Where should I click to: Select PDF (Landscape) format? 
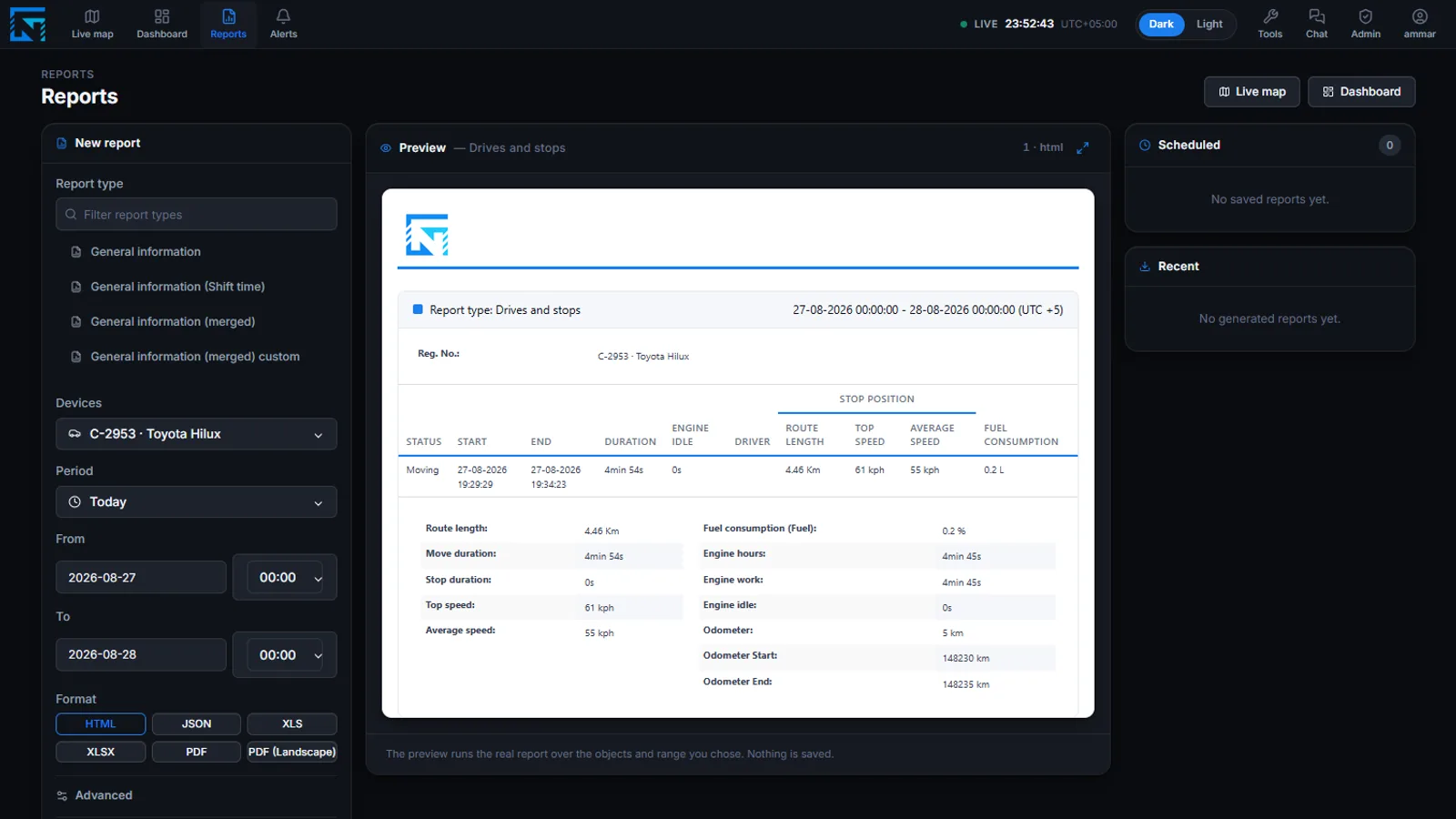click(292, 752)
